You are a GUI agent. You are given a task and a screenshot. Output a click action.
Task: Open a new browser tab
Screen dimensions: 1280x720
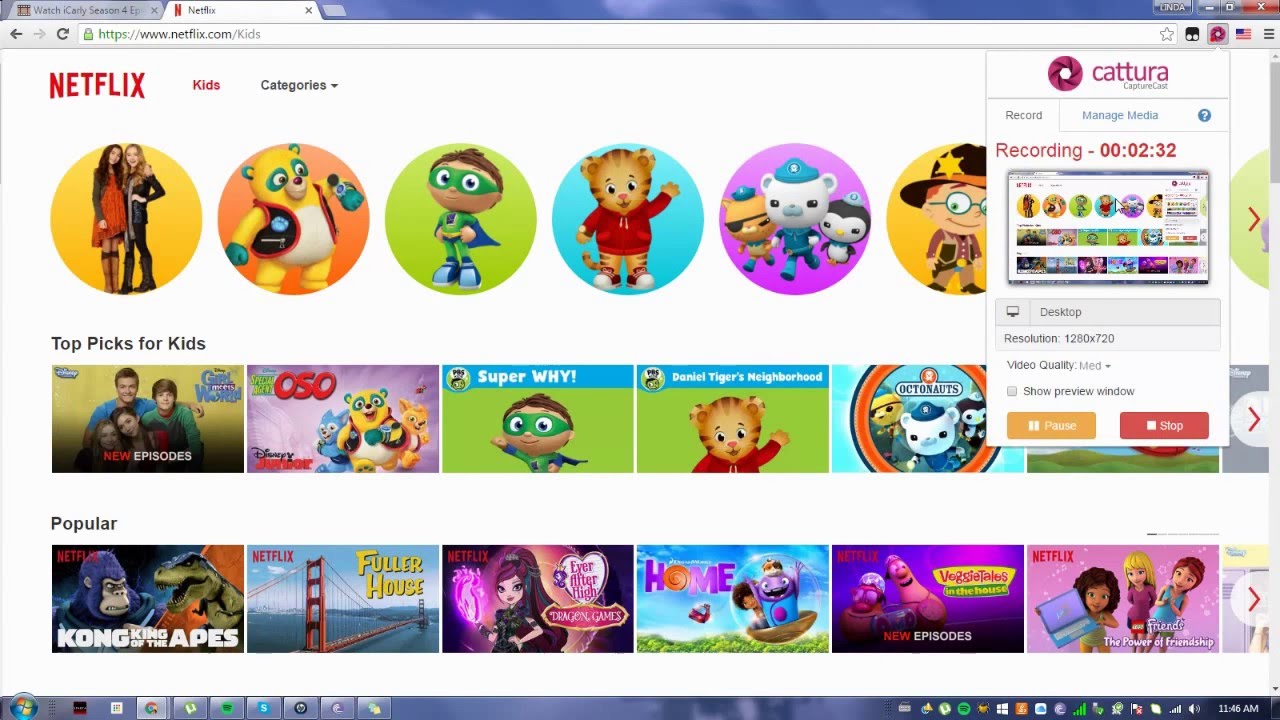pos(334,10)
